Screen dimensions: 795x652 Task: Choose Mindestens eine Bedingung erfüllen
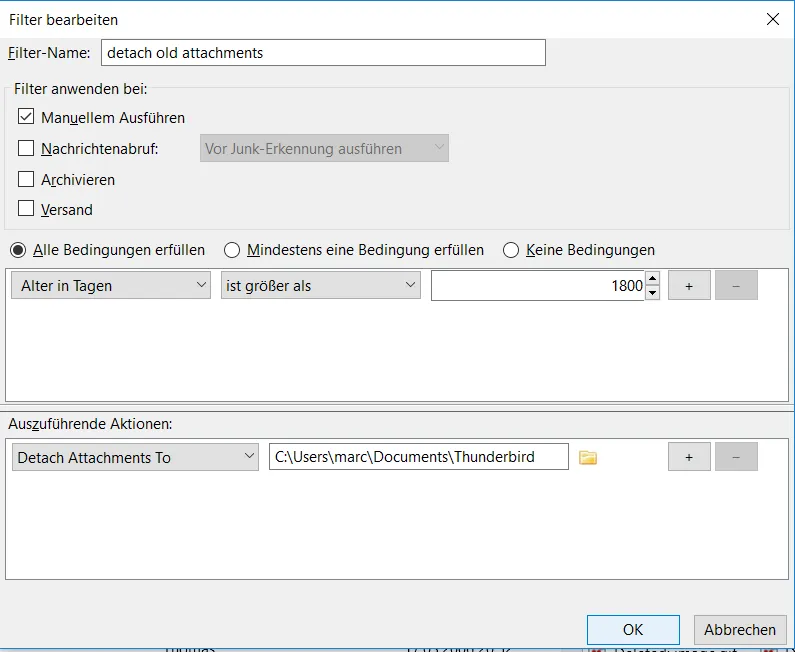click(232, 250)
